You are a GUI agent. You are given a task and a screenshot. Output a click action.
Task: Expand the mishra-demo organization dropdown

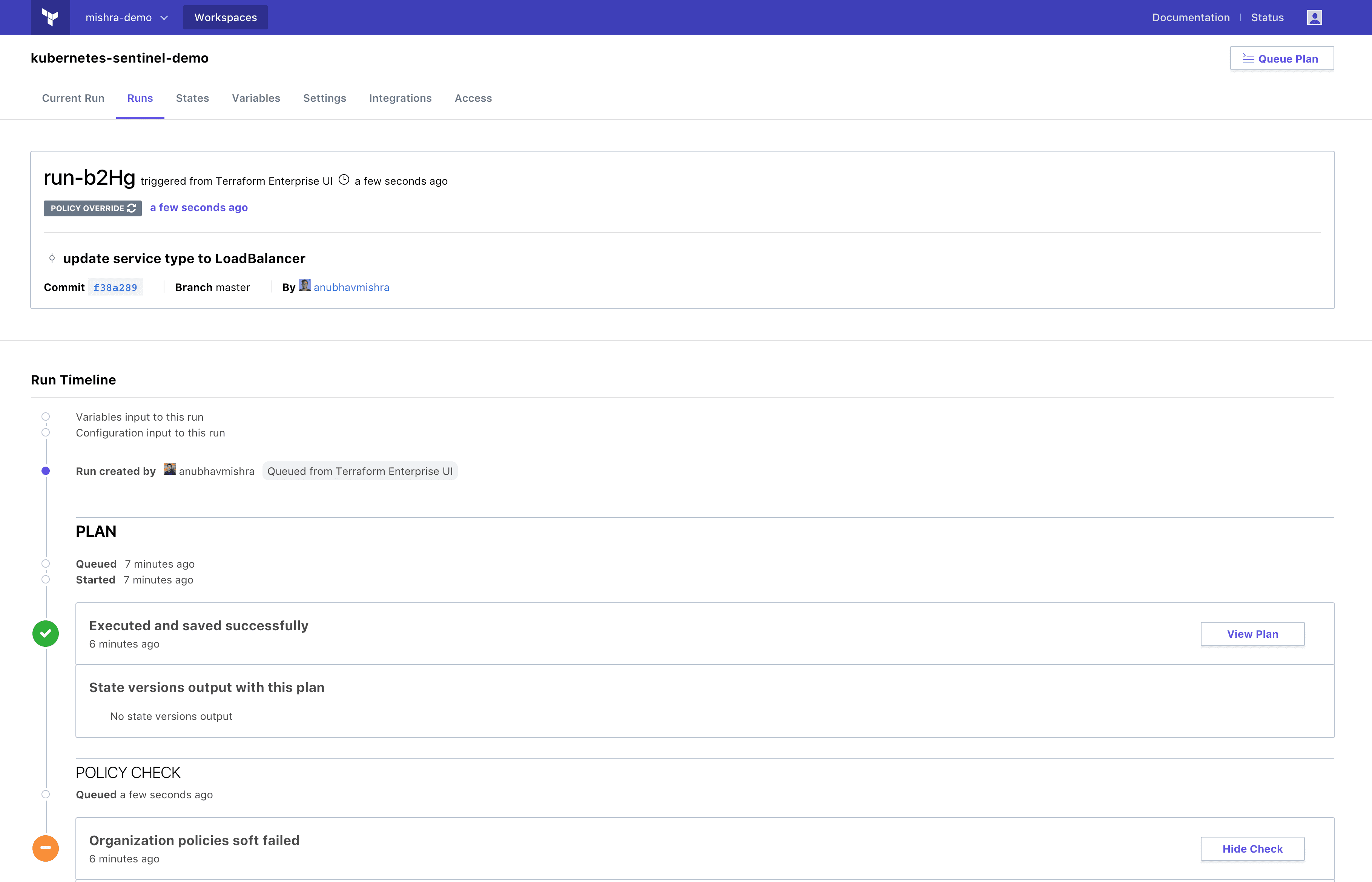point(127,17)
